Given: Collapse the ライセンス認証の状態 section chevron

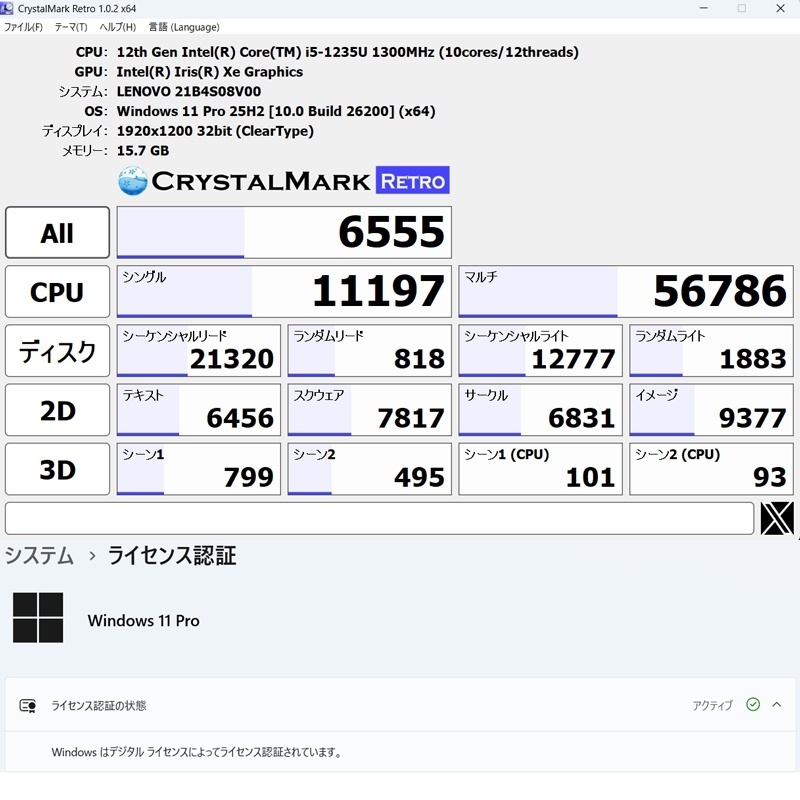Looking at the screenshot, I should click(x=777, y=705).
